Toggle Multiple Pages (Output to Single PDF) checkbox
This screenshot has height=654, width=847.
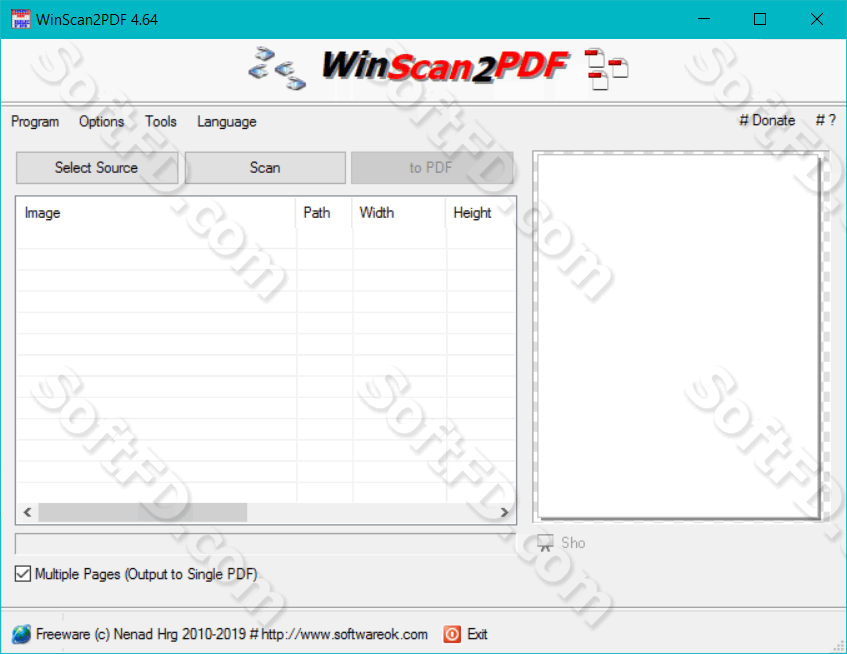[x=23, y=574]
